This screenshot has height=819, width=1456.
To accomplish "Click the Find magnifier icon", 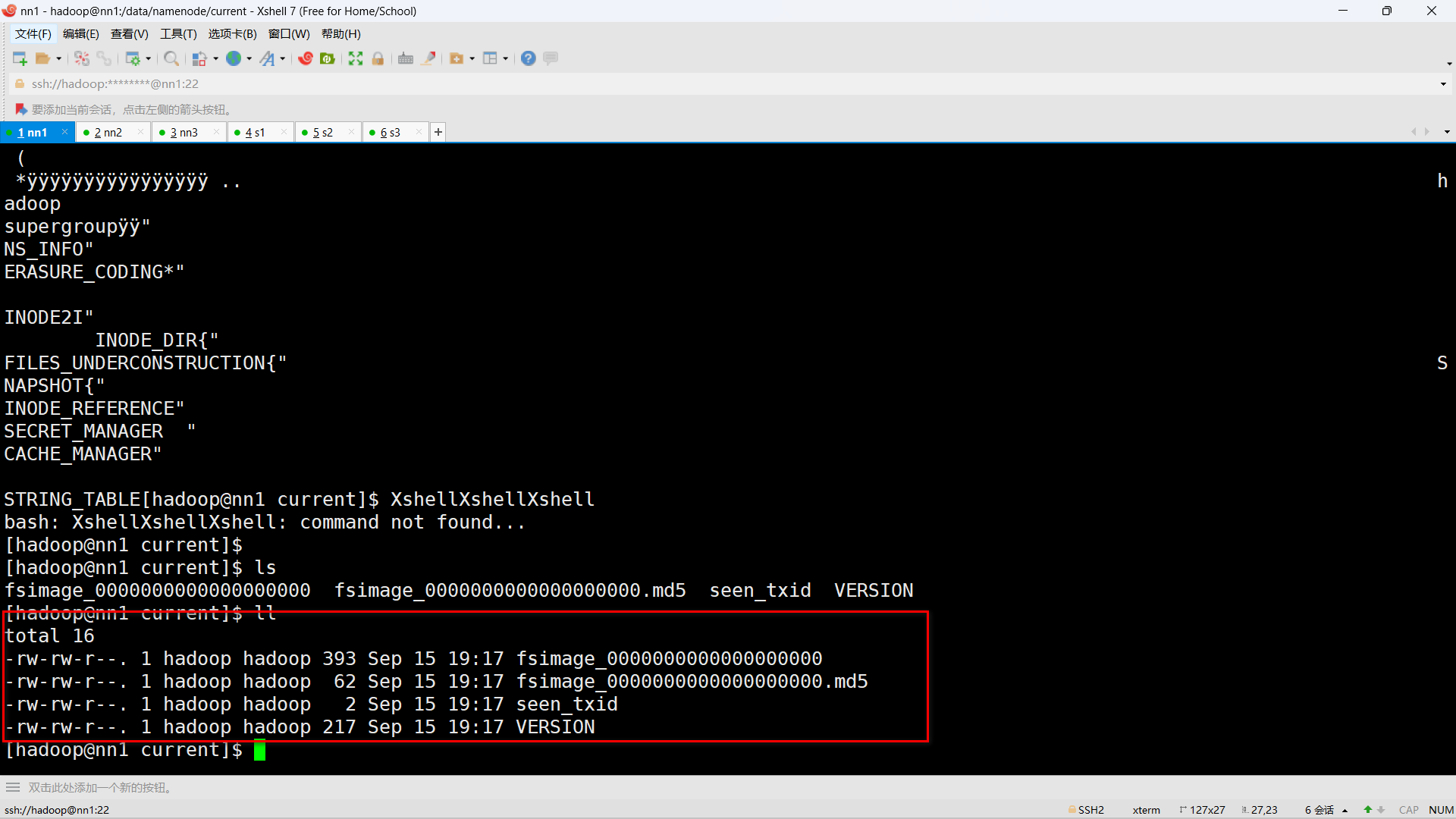I will [171, 58].
